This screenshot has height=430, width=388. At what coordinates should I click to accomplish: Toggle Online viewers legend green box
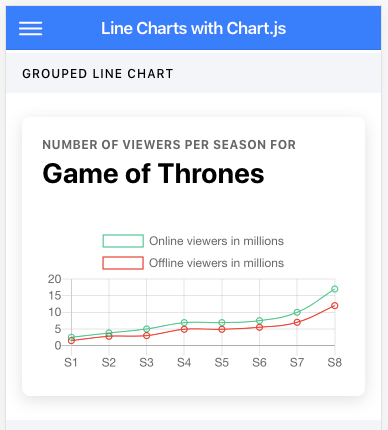(123, 241)
